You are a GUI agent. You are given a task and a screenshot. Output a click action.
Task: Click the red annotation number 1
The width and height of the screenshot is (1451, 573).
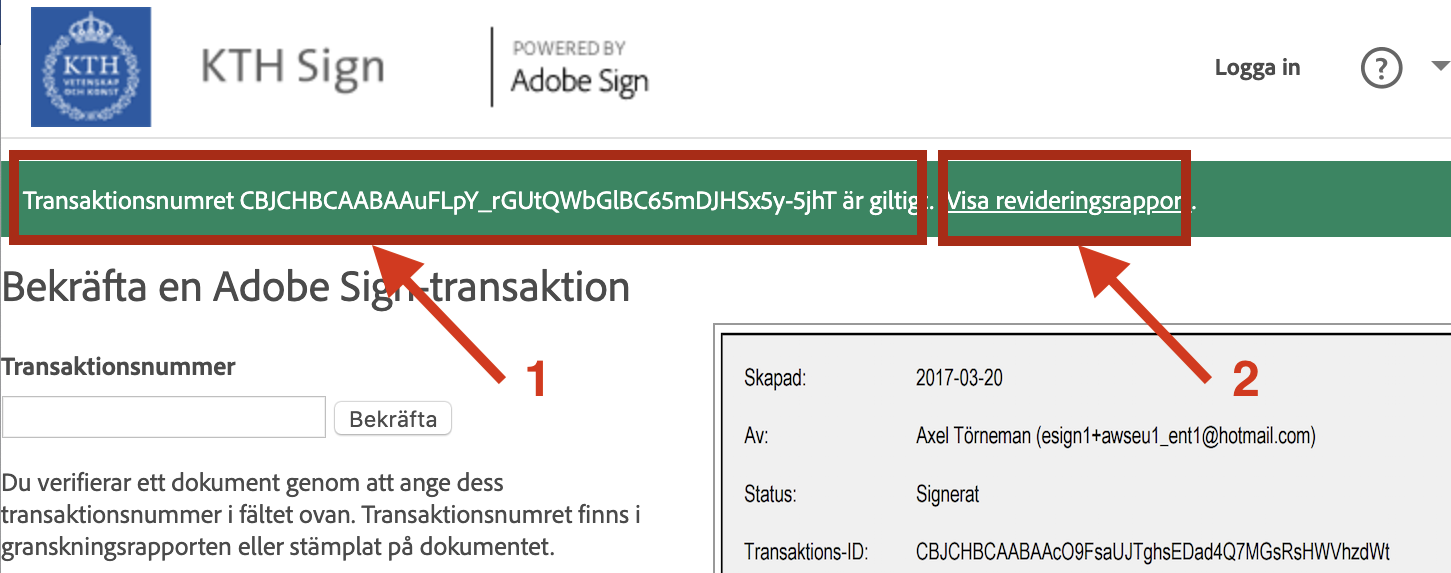(x=537, y=381)
